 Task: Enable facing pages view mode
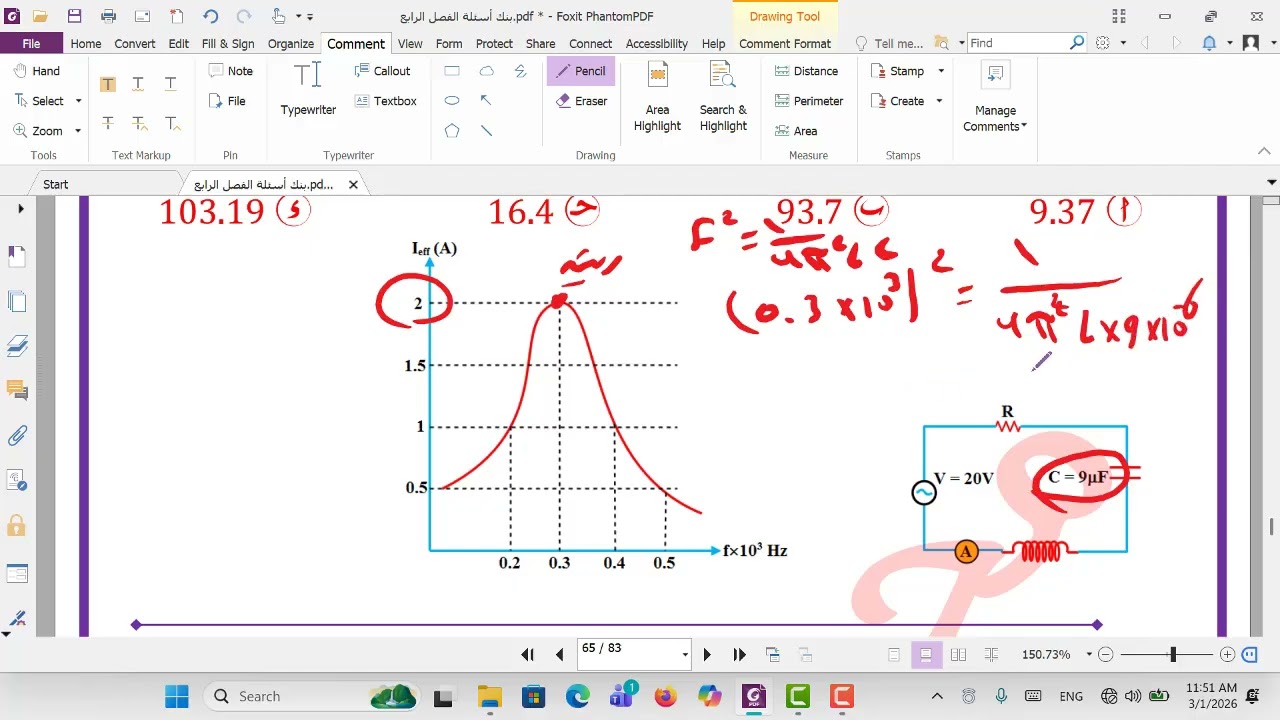coord(958,655)
